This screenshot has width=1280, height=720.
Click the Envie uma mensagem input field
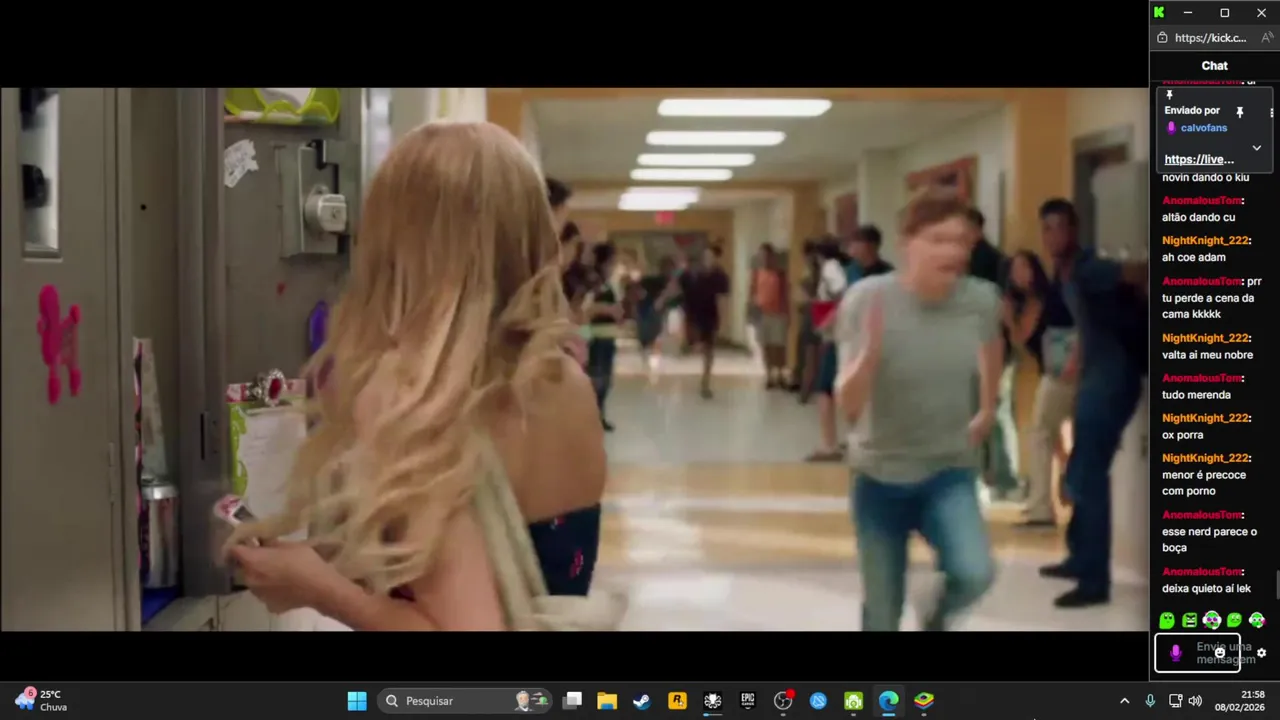tap(1198, 653)
